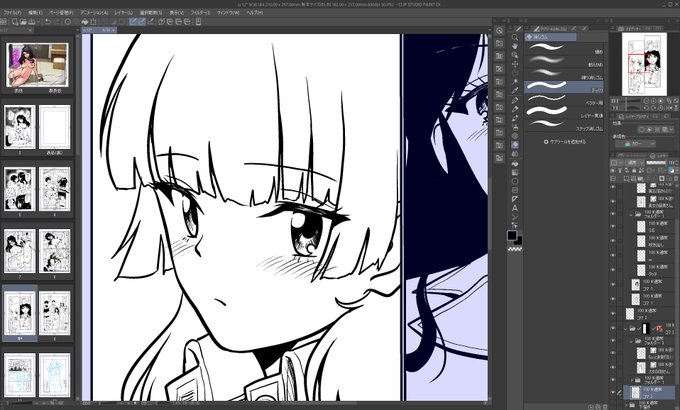Image resolution: width=680 pixels, height=410 pixels.
Task: Select the Frame border tool
Action: pos(515,190)
